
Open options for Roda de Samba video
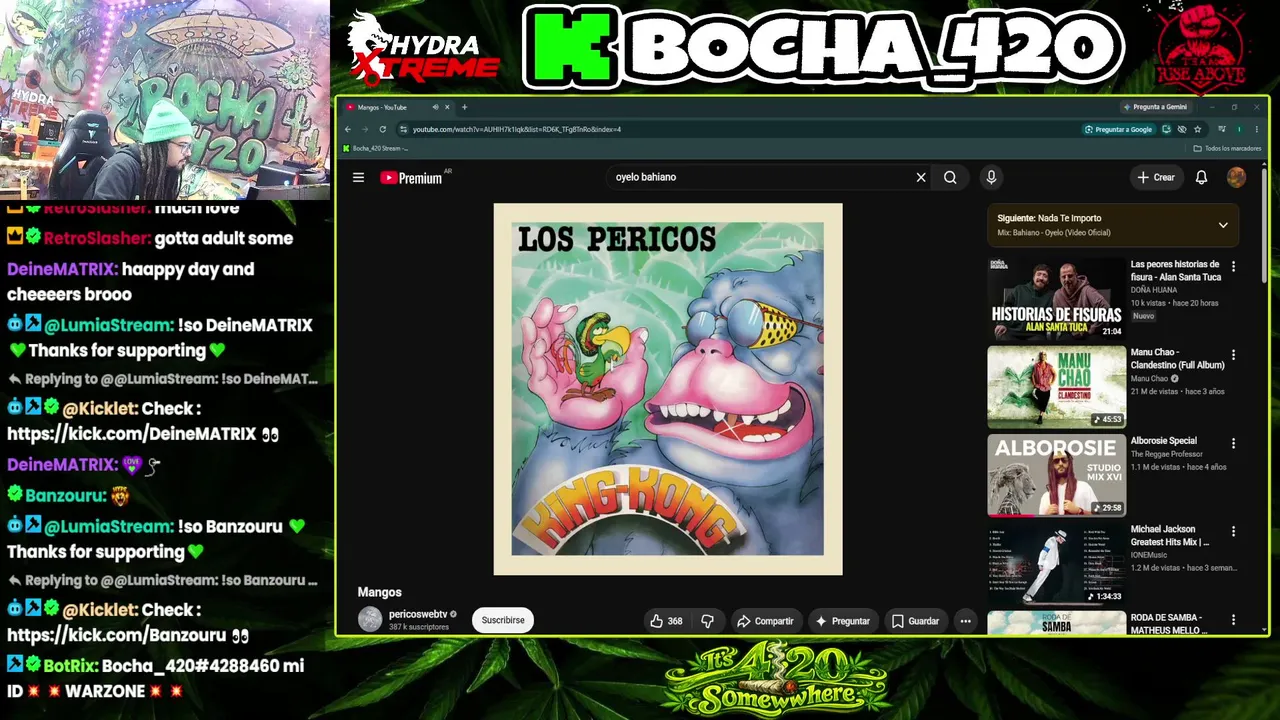click(1233, 620)
